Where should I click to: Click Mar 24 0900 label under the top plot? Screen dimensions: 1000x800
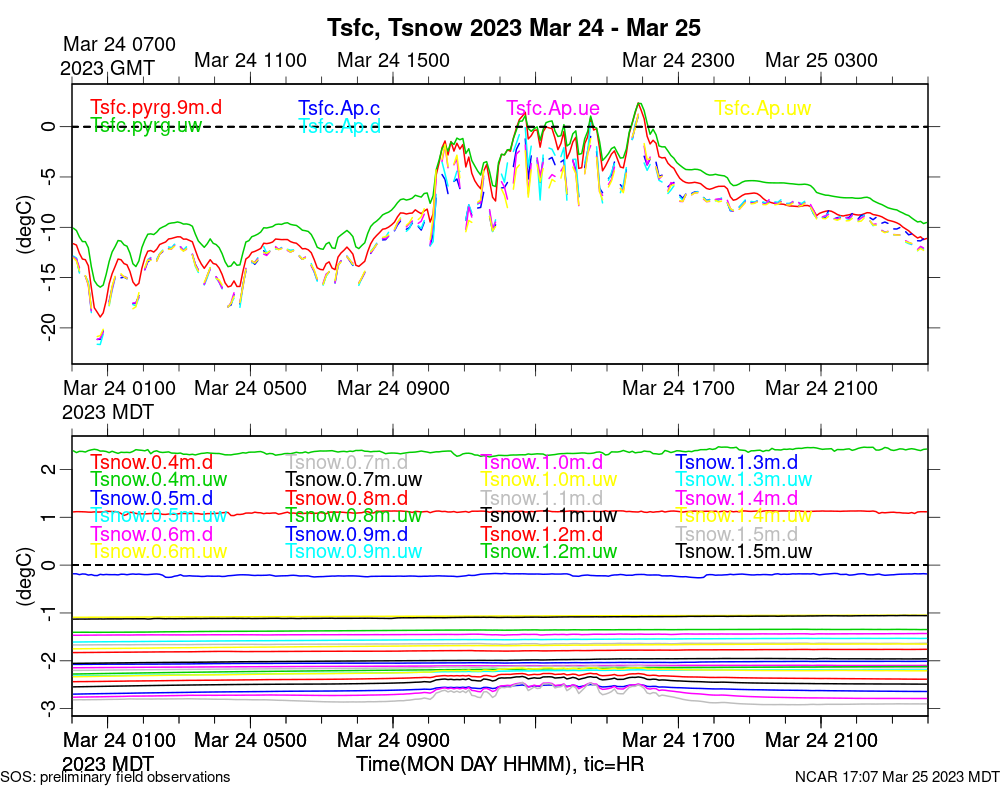[393, 388]
